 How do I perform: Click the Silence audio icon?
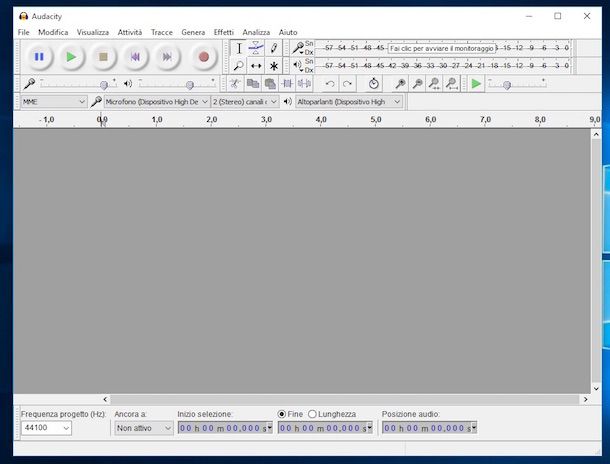[304, 84]
